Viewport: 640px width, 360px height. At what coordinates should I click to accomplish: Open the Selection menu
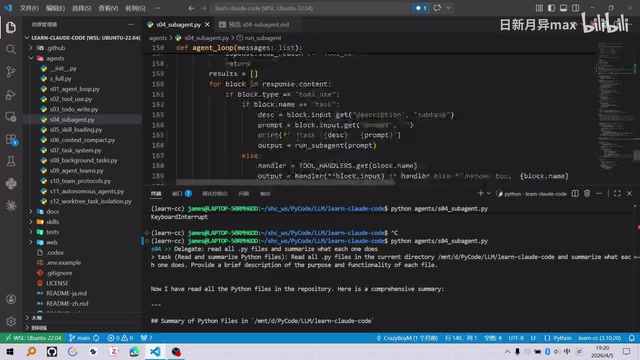(x=81, y=8)
